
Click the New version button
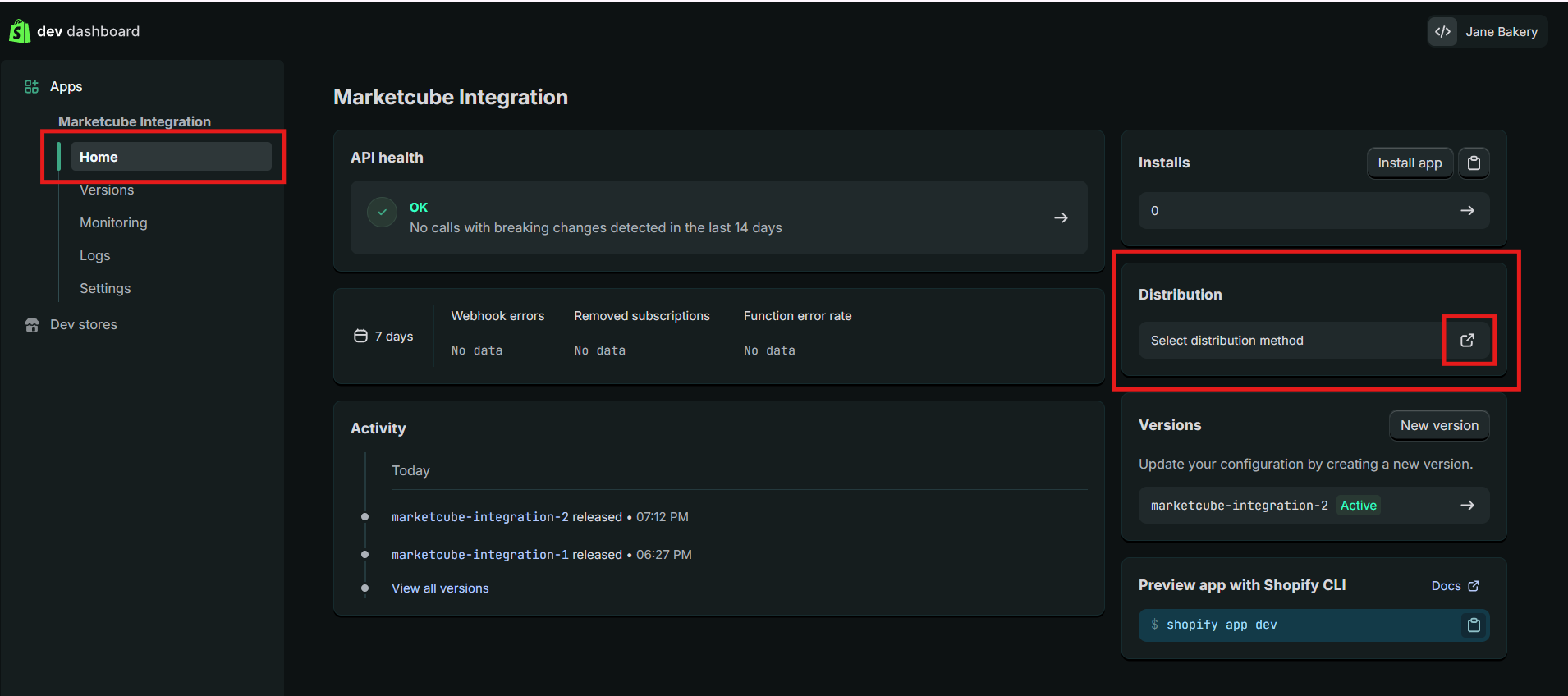[x=1439, y=425]
